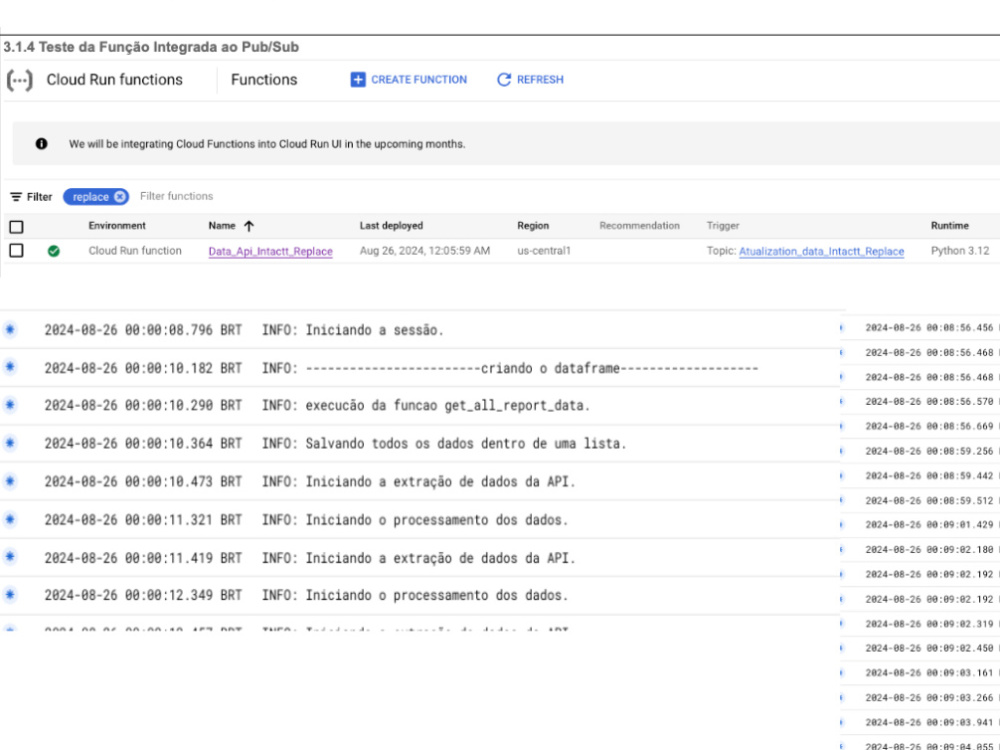Viewport: 1000px width, 750px height.
Task: Click the green status checkmark of the function
Action: coord(54,251)
